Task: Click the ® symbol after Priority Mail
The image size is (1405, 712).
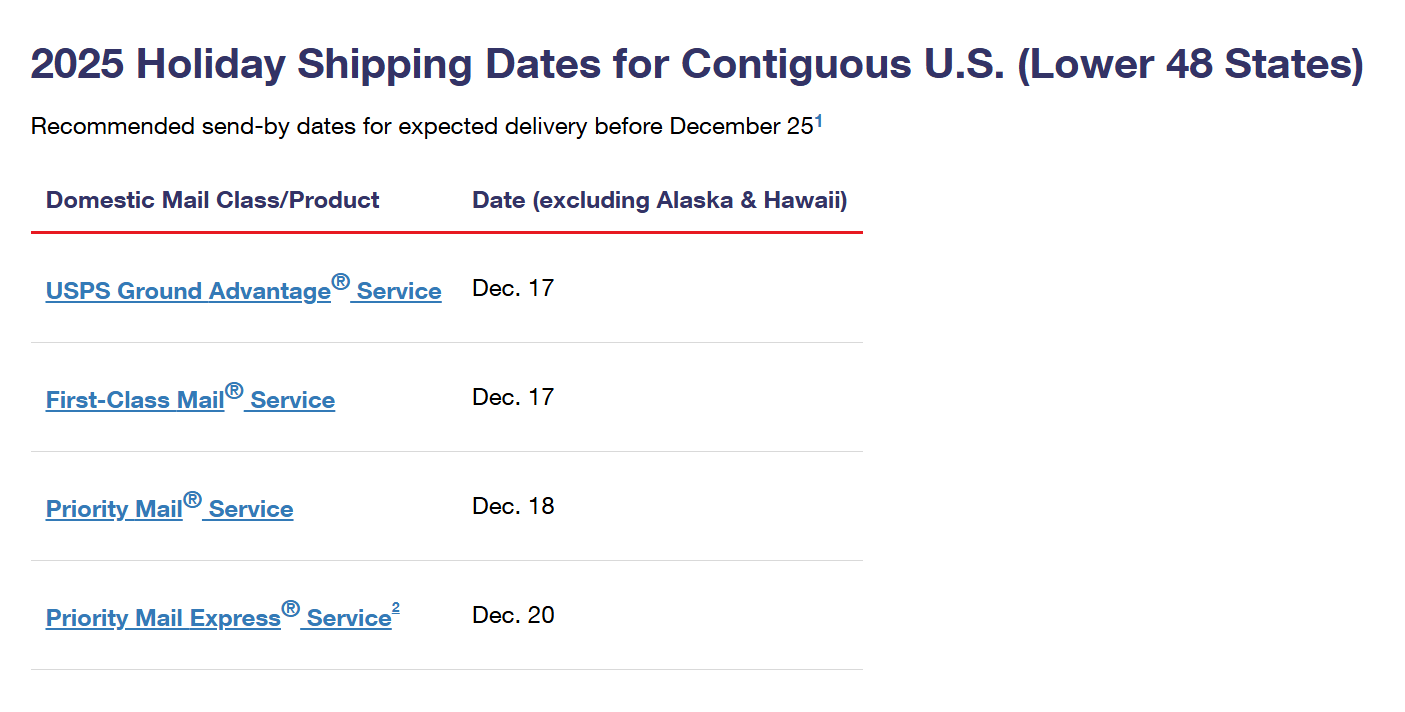Action: pyautogui.click(x=192, y=500)
